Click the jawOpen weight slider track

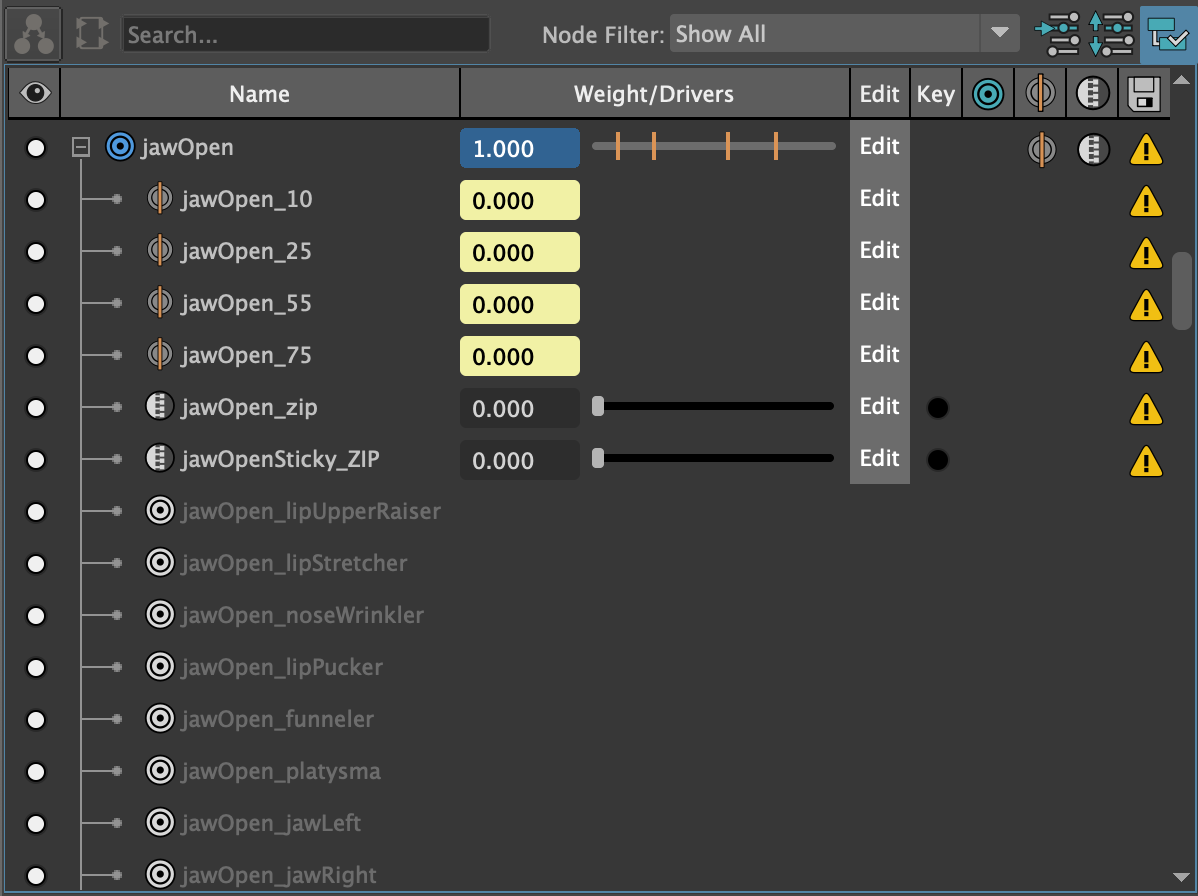coord(714,146)
